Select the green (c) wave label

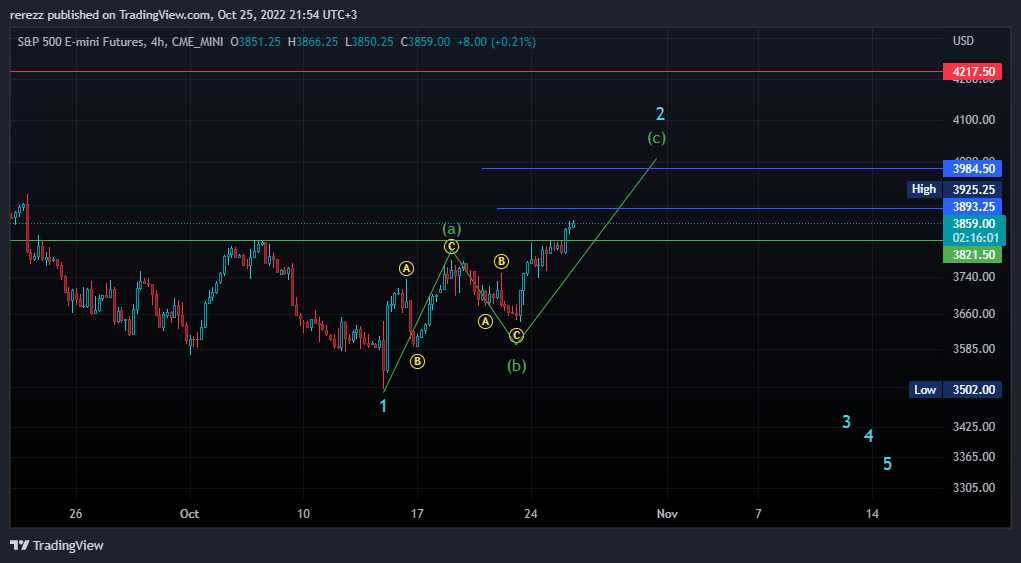coord(656,138)
